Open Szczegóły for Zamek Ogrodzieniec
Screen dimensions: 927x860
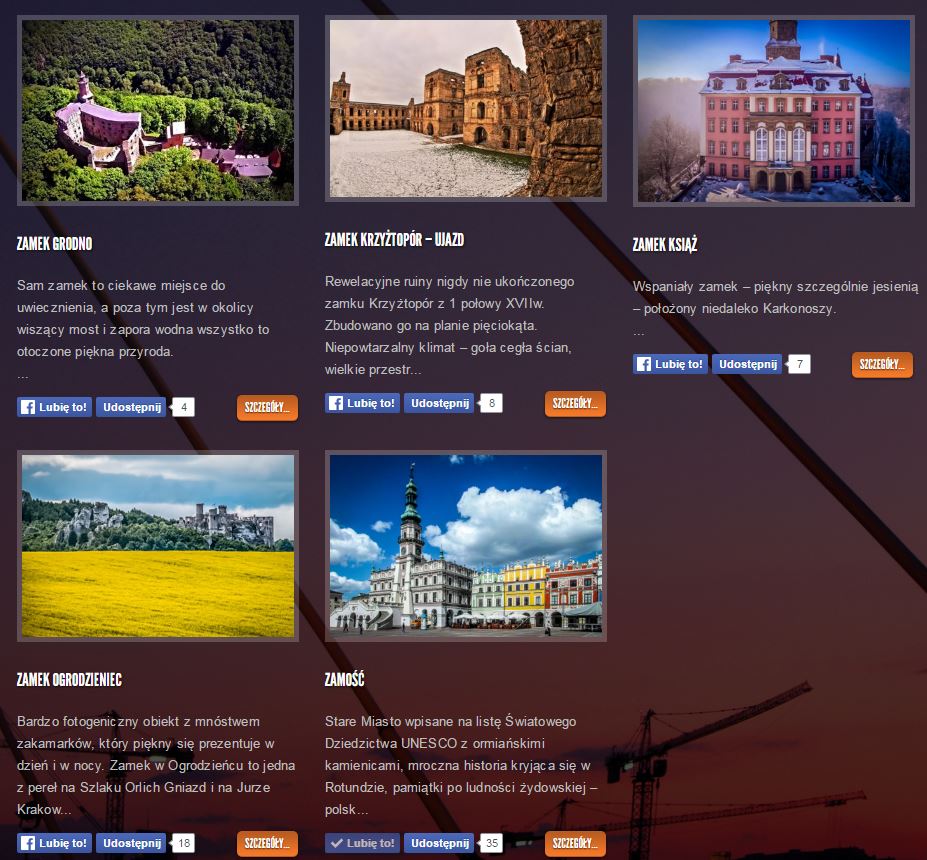click(267, 843)
